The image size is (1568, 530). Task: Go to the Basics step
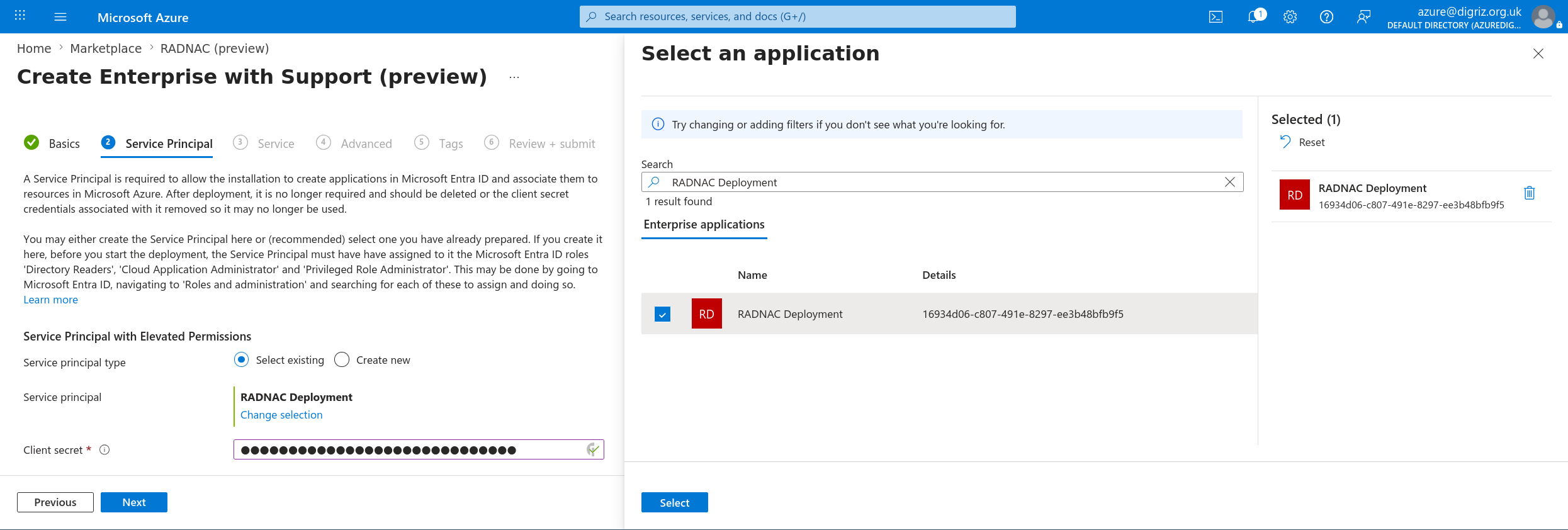tap(52, 144)
